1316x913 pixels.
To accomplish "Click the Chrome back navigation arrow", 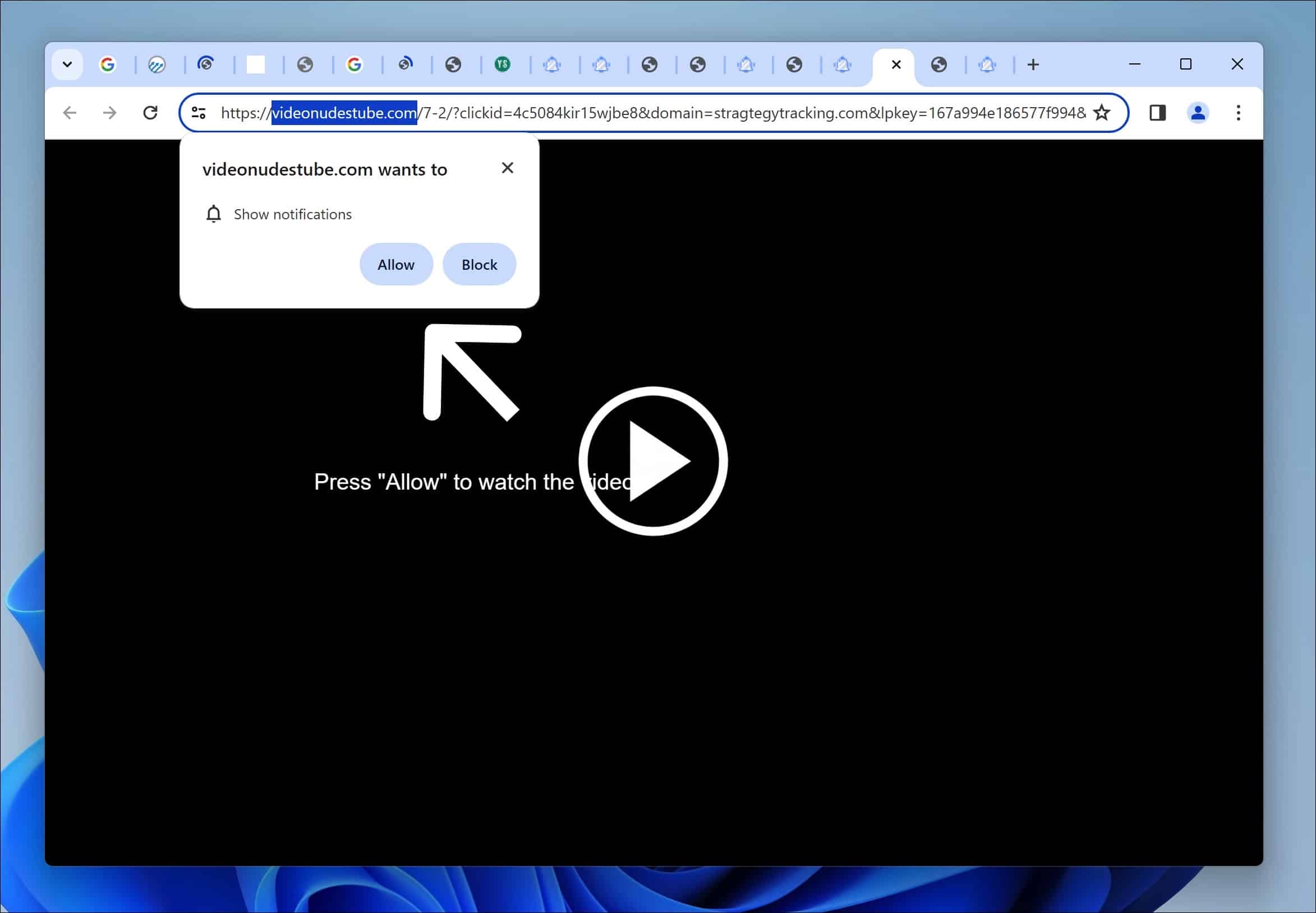I will (x=70, y=112).
